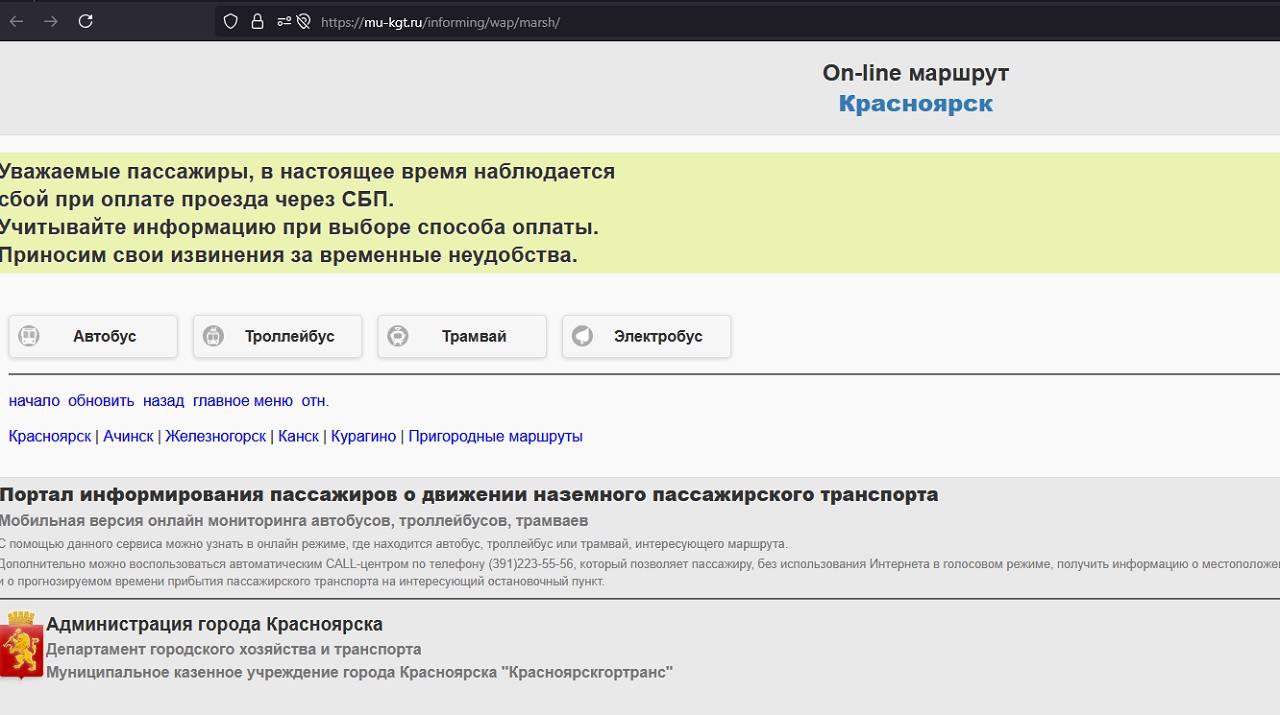Select the Курагино city link
Screen dimensions: 1280x715
(364, 436)
